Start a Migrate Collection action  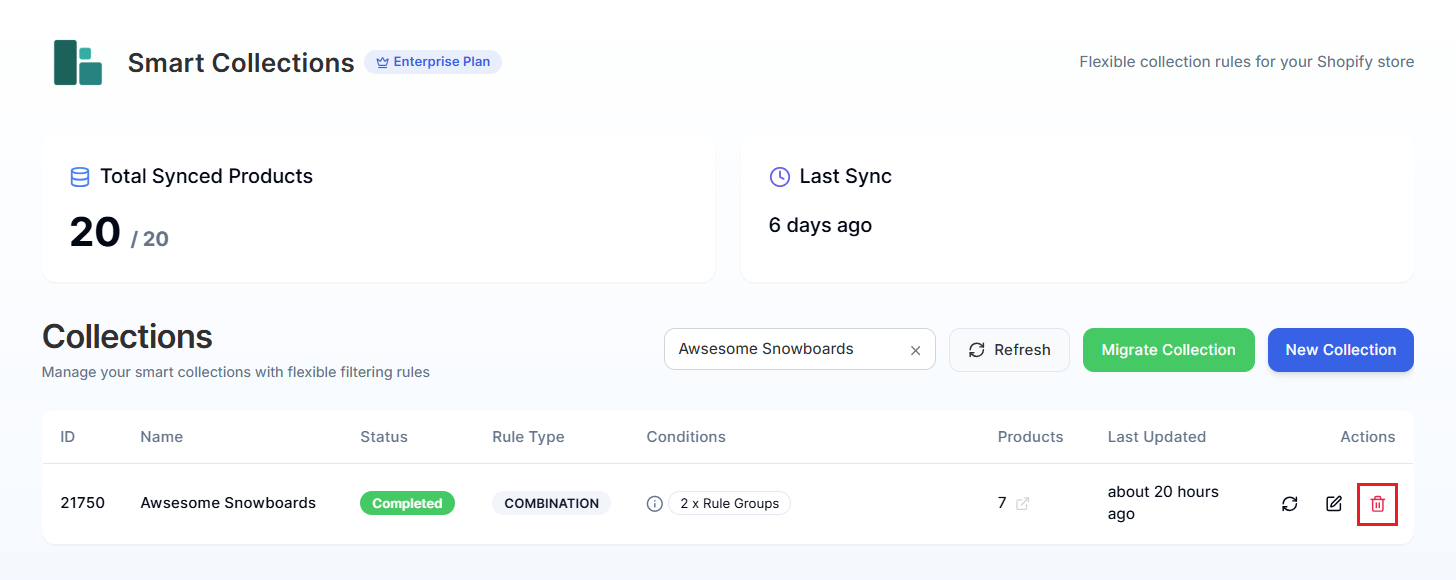pyautogui.click(x=1168, y=349)
